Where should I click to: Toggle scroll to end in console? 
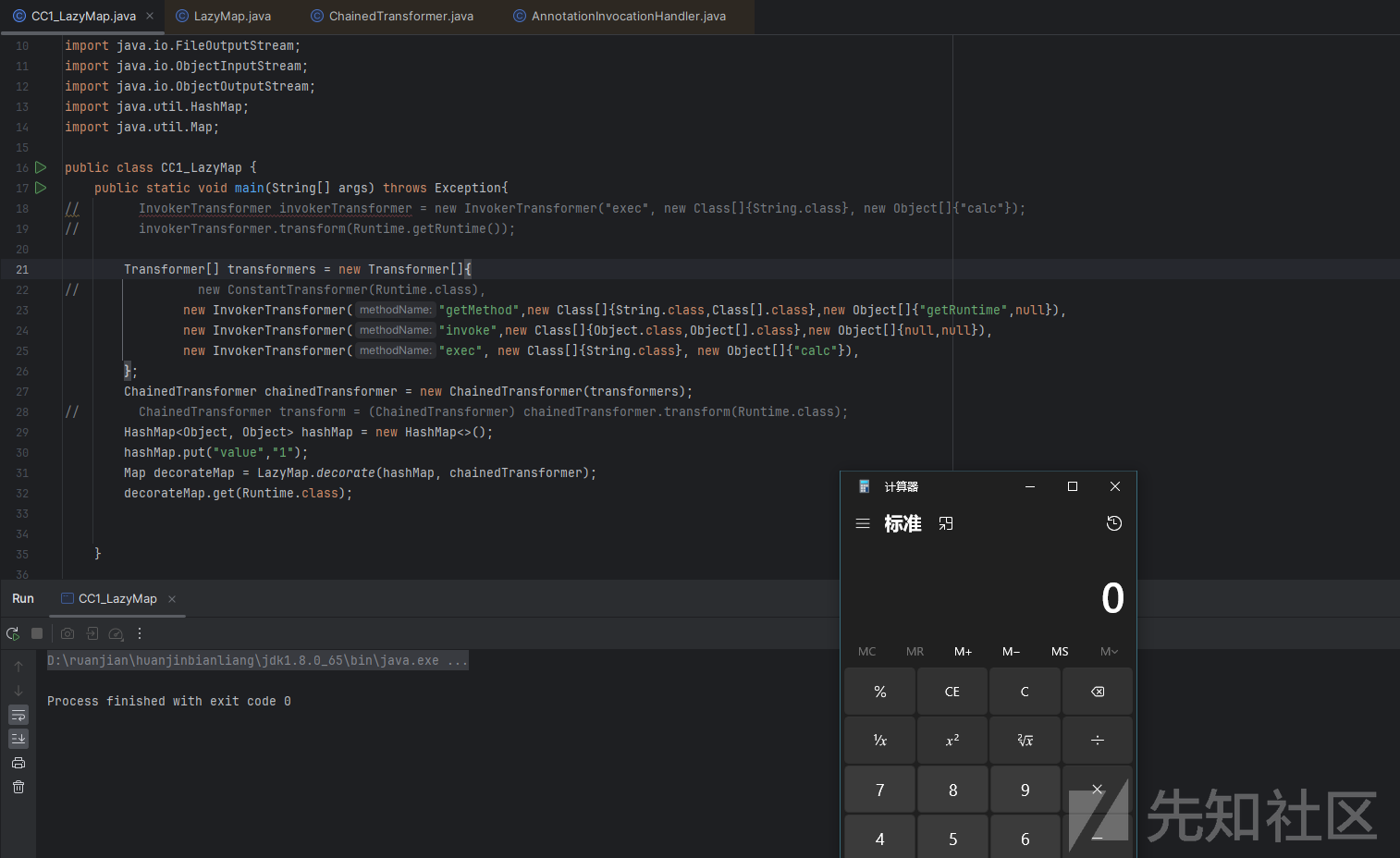click(x=18, y=739)
